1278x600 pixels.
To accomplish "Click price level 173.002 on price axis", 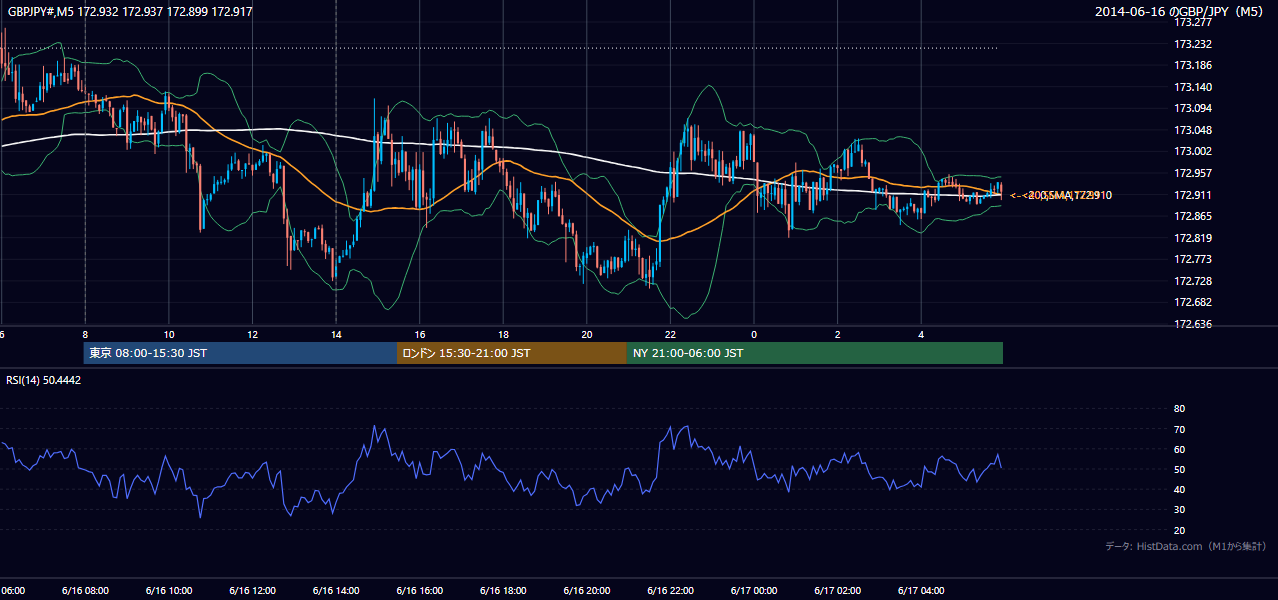I will point(1193,151).
